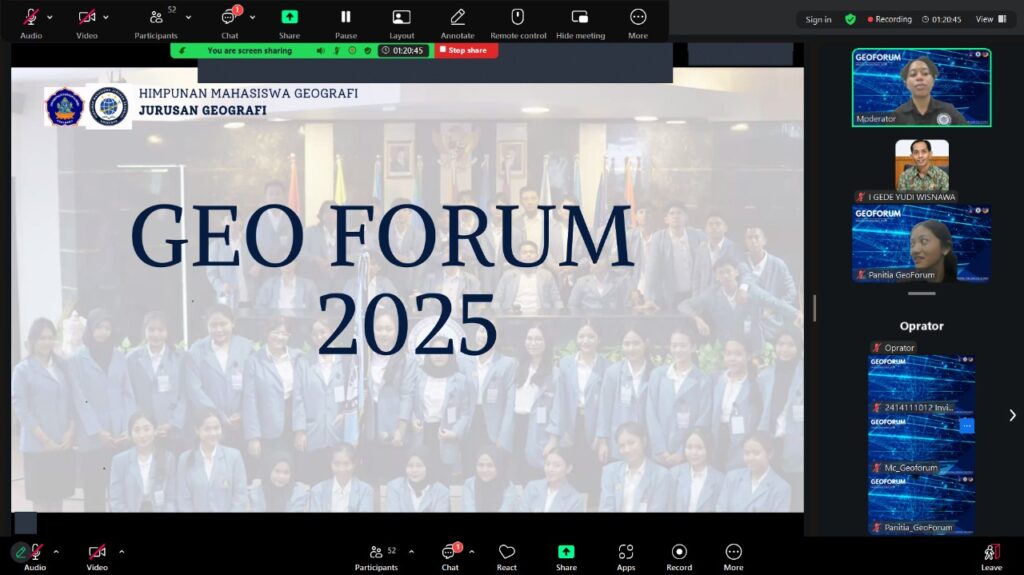This screenshot has height=575, width=1024.
Task: Expand Participants options arrow in top toolbar
Action: pyautogui.click(x=188, y=17)
